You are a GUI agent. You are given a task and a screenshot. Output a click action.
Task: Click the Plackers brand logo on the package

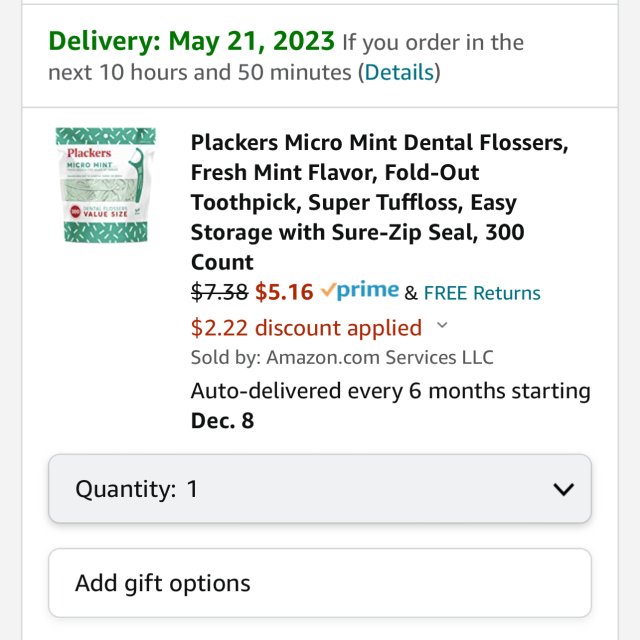click(x=89, y=153)
